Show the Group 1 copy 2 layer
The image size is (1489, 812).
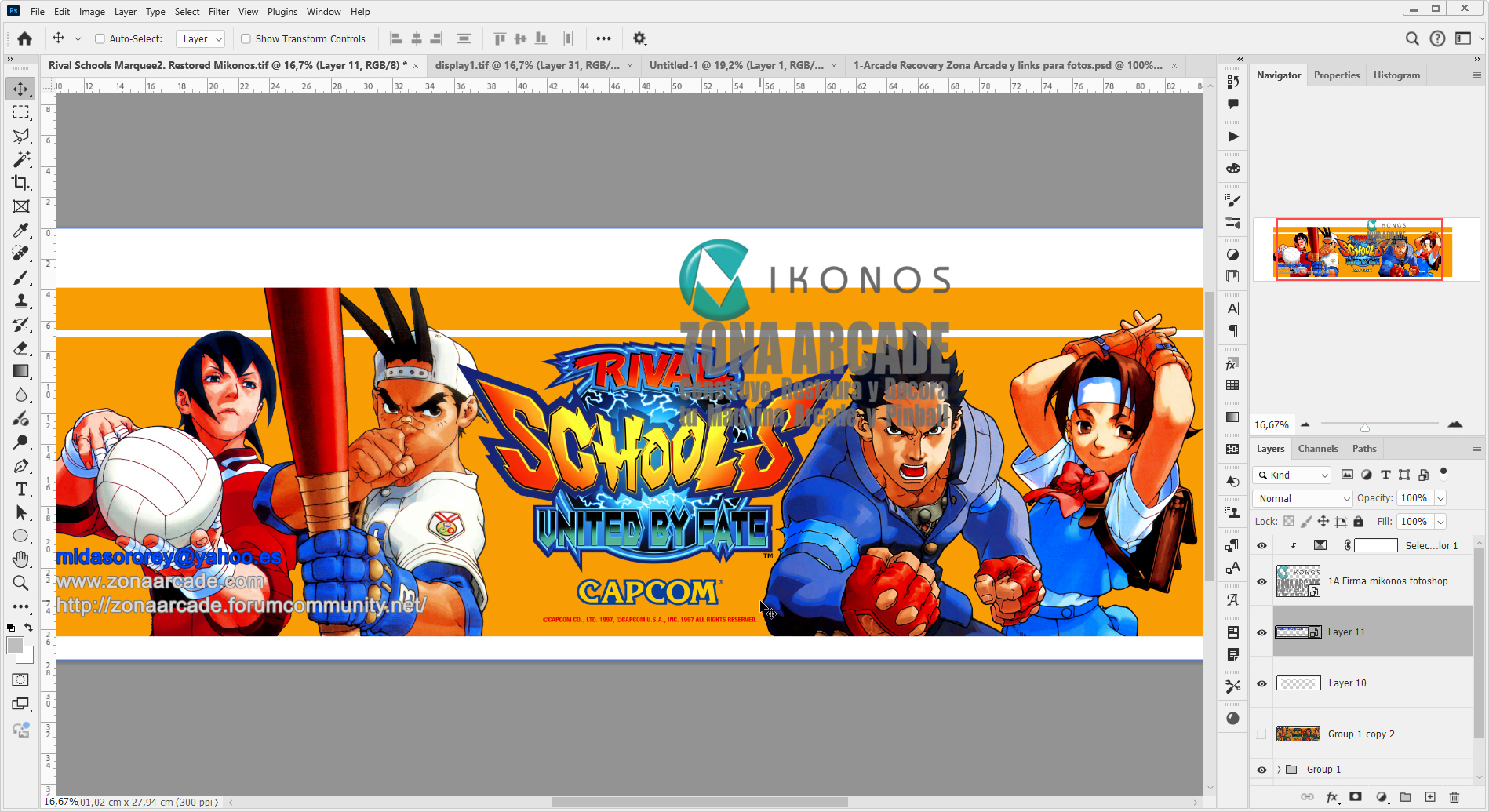(x=1261, y=734)
